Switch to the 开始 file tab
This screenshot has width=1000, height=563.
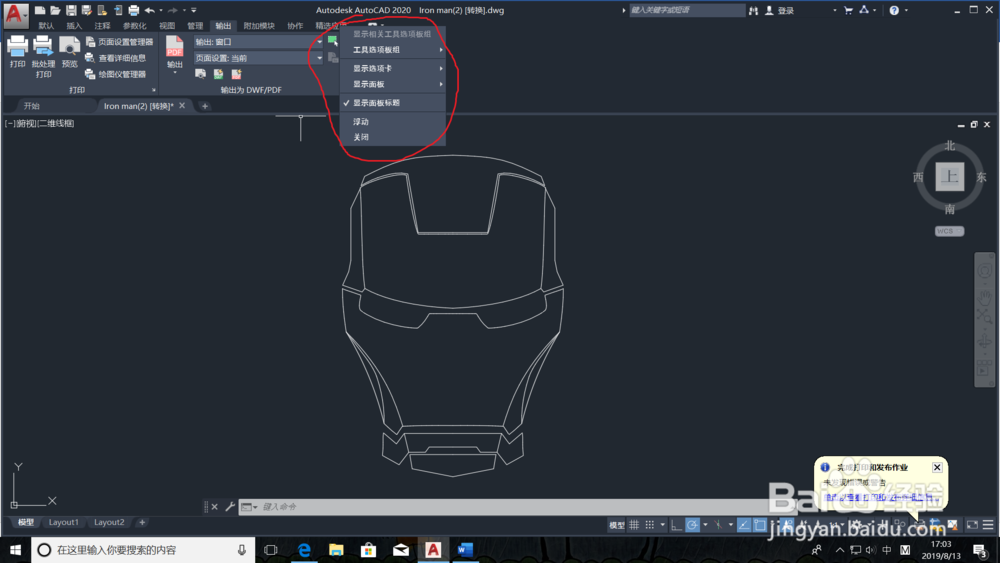[31, 106]
